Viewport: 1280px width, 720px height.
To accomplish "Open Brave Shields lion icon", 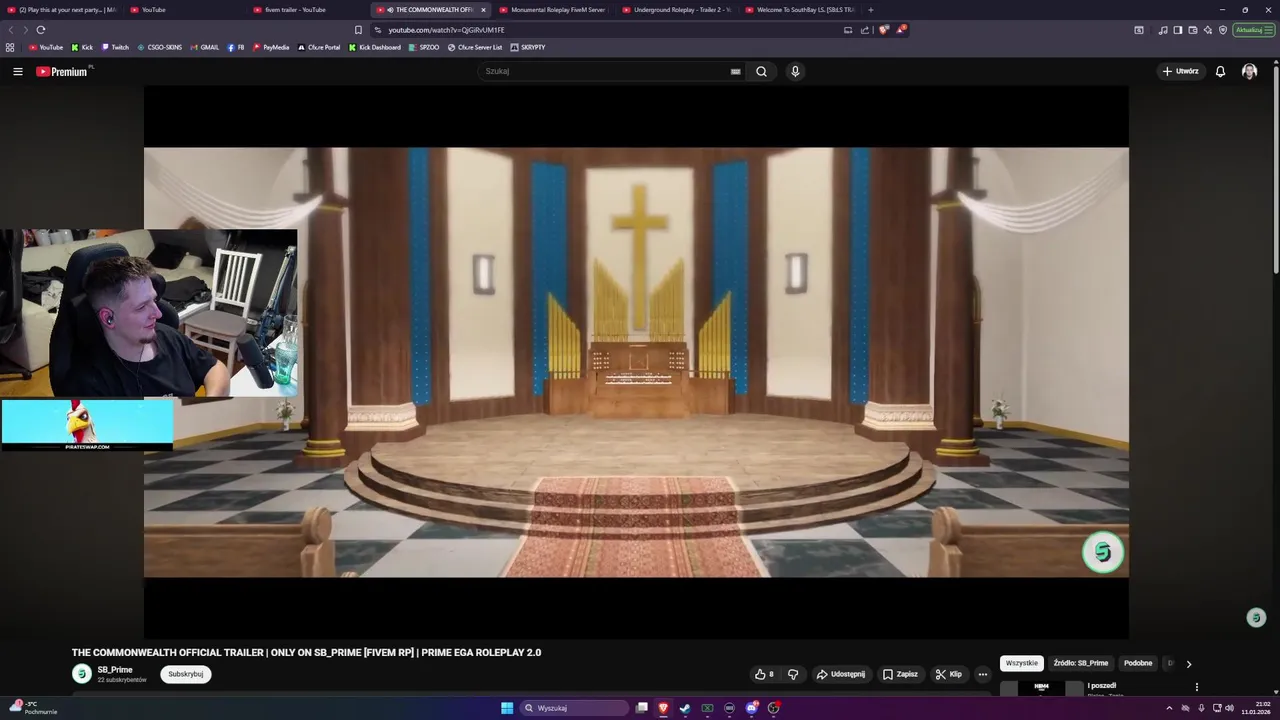I will click(883, 30).
